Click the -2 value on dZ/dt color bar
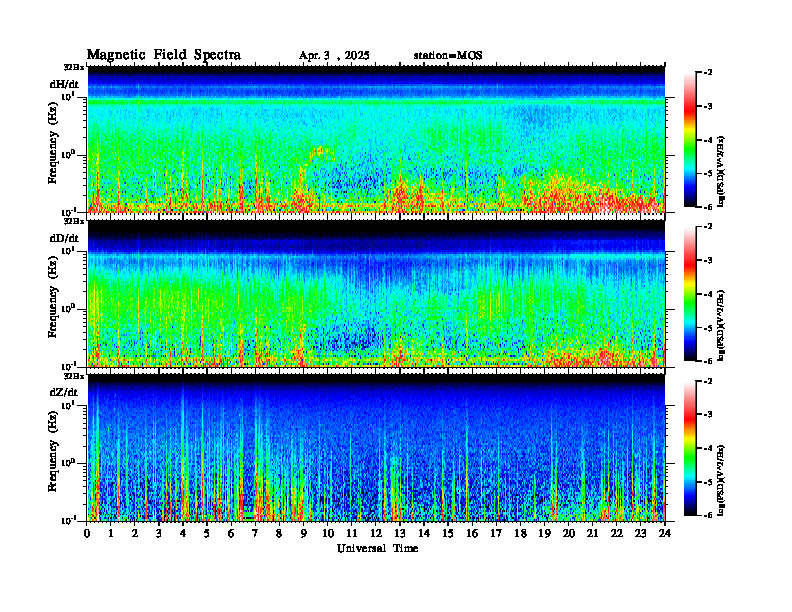 coord(708,381)
